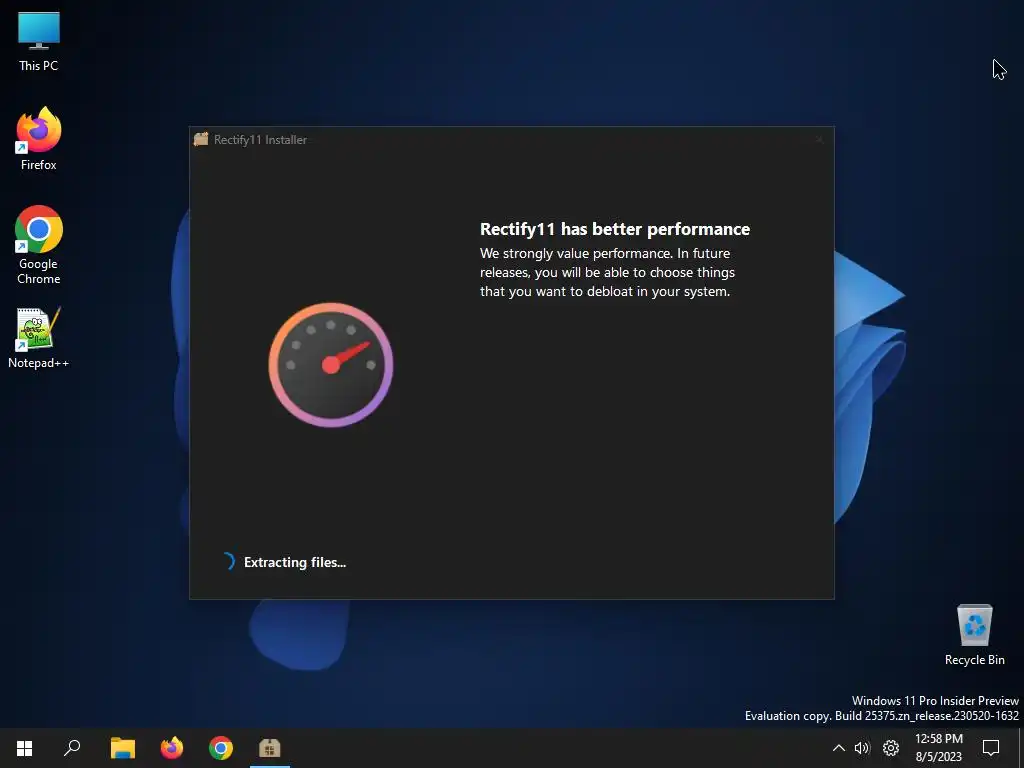Activate Rectify11 Installer taskbar icon
Image resolution: width=1024 pixels, height=768 pixels.
tap(270, 748)
